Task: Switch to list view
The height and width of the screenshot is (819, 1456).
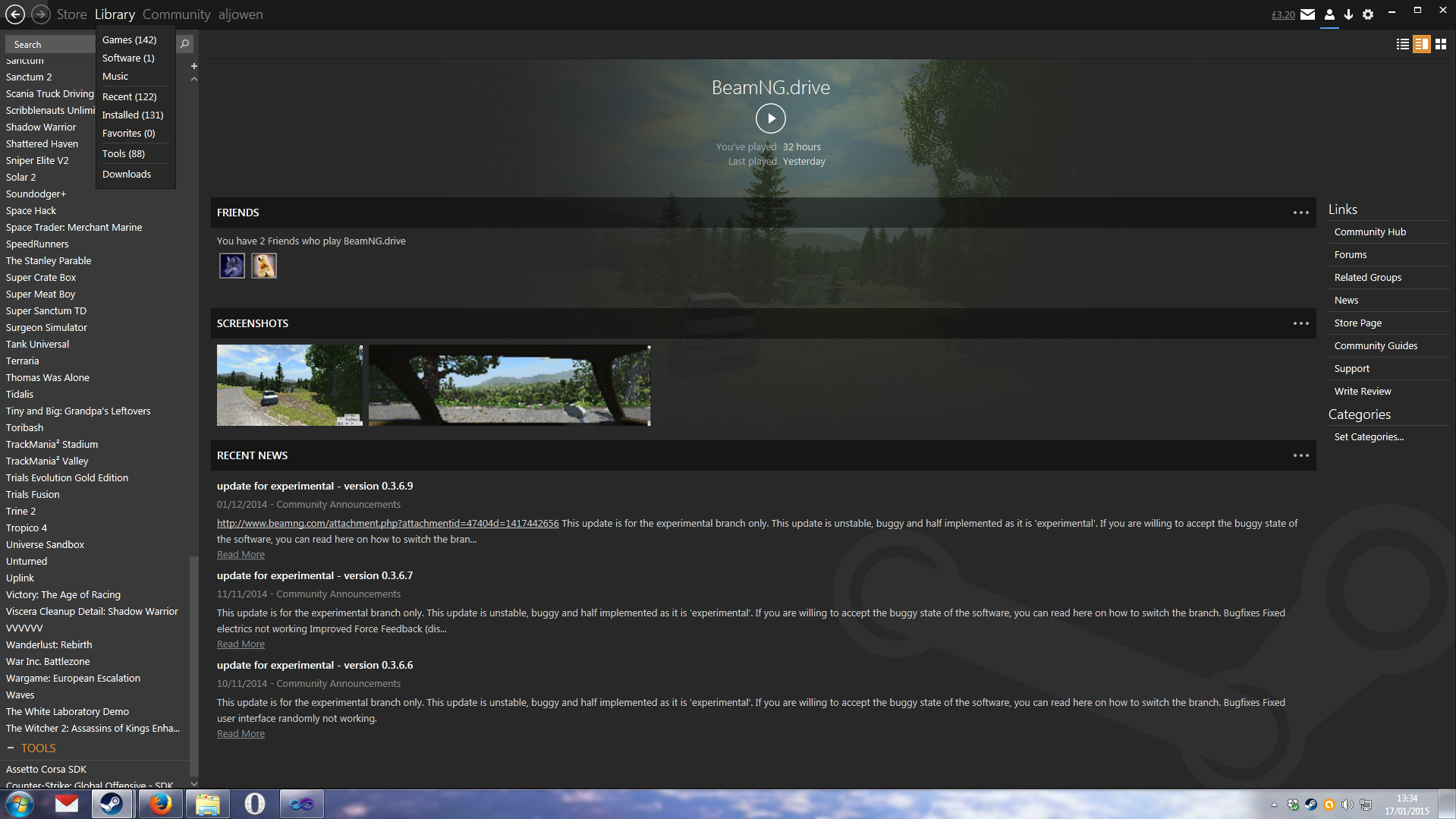Action: [x=1402, y=44]
